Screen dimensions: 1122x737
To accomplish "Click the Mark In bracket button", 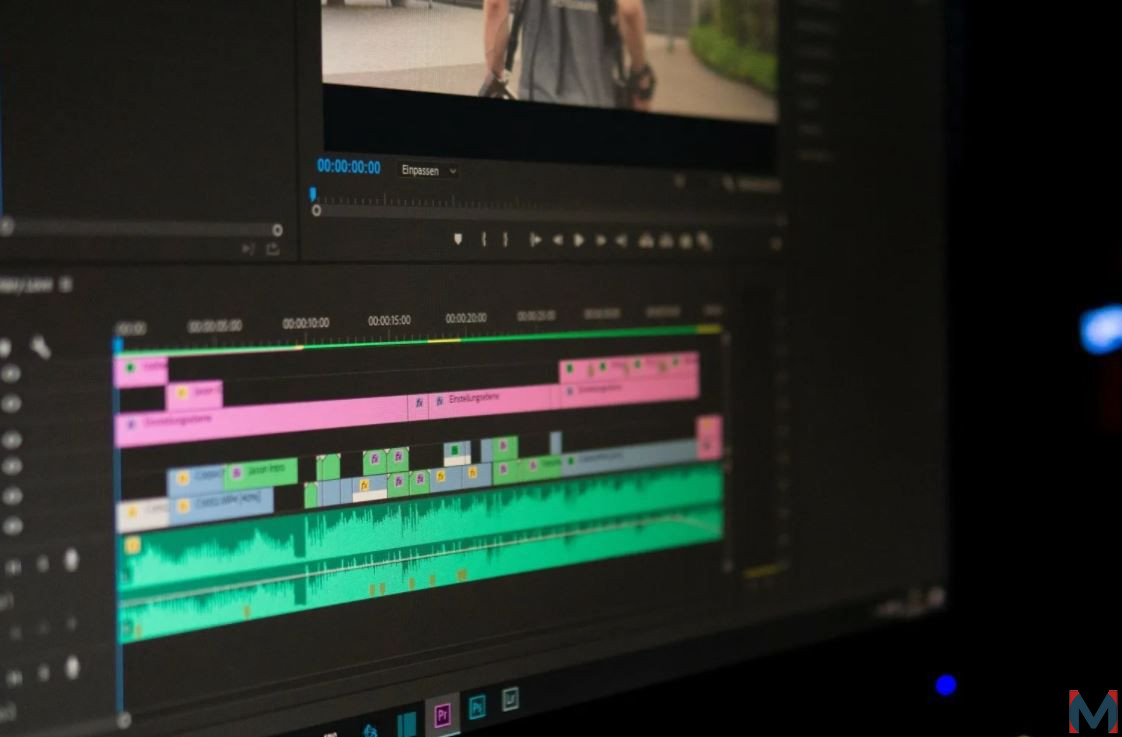I will [x=484, y=240].
